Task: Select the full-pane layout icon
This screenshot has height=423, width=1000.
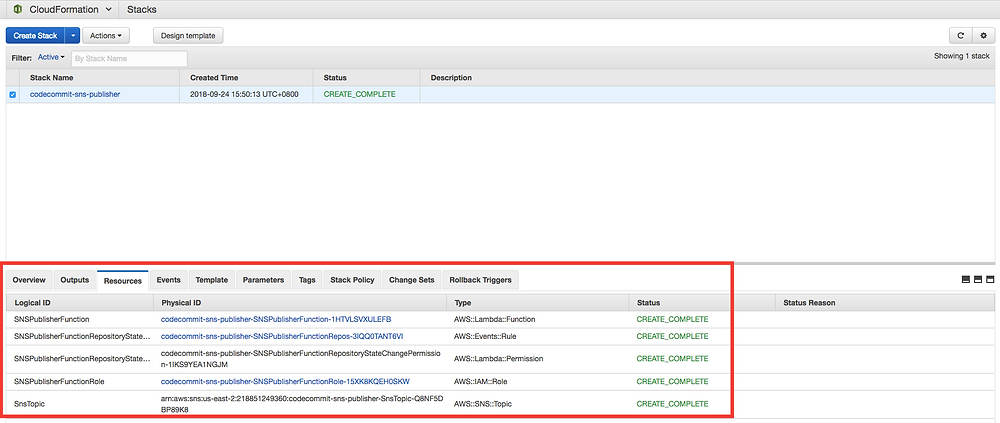Action: pyautogui.click(x=990, y=279)
